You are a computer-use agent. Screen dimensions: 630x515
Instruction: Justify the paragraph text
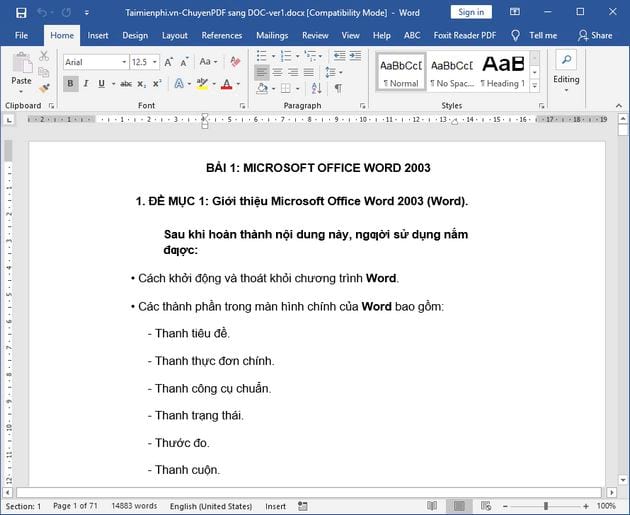pos(309,72)
